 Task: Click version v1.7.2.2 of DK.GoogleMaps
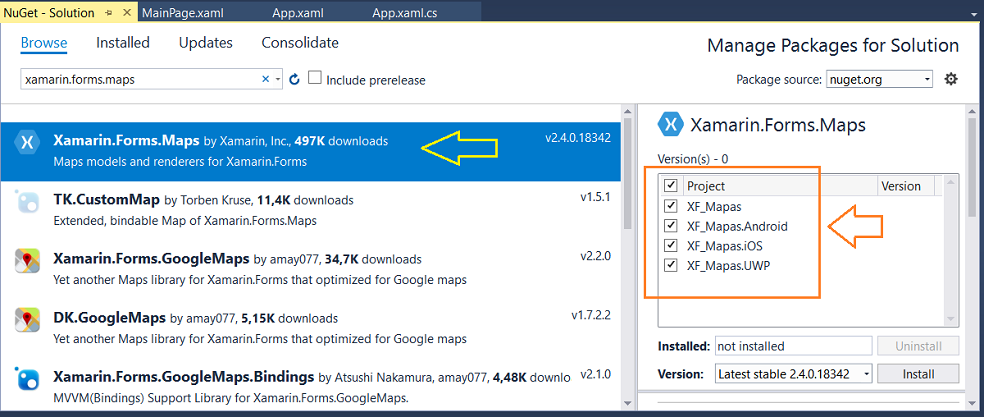point(591,314)
